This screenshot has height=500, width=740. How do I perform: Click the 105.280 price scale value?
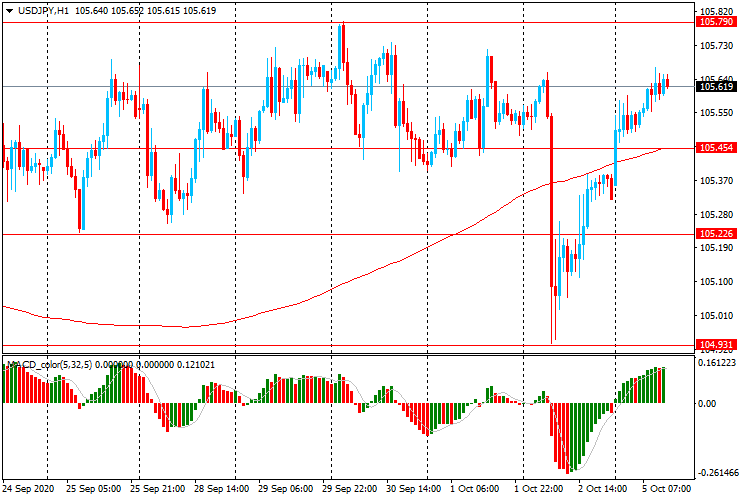pyautogui.click(x=716, y=215)
